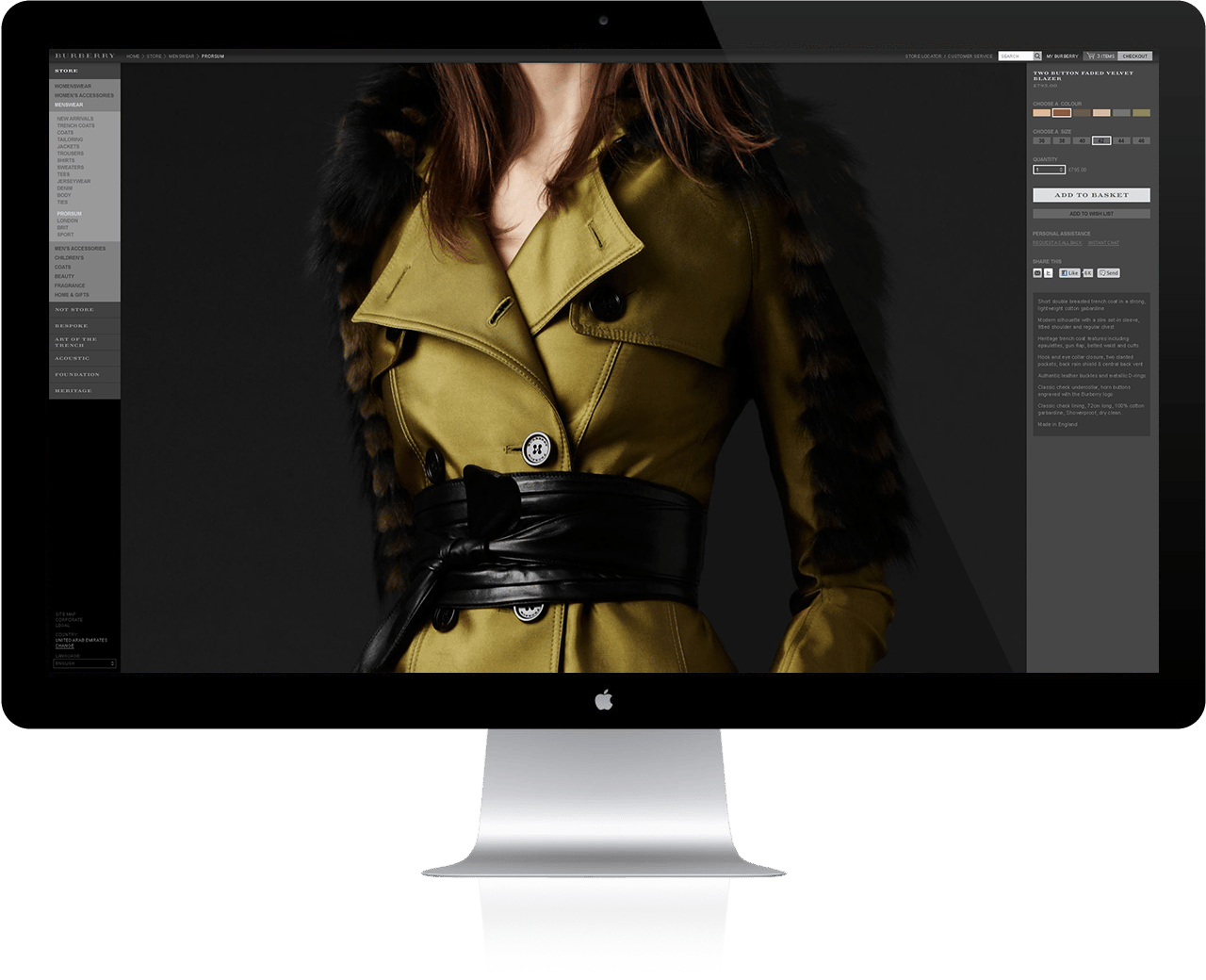Share the product via the Twitter icon

pyautogui.click(x=1049, y=273)
